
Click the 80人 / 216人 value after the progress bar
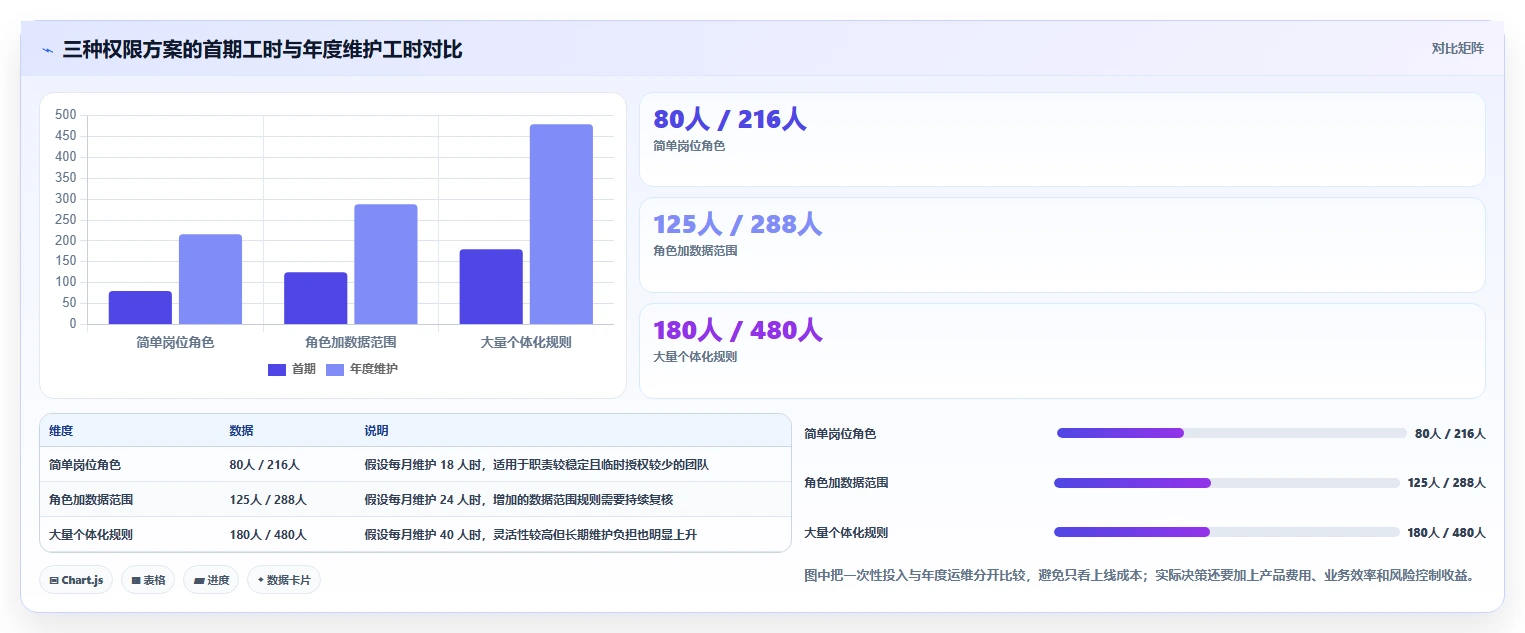pos(1450,434)
